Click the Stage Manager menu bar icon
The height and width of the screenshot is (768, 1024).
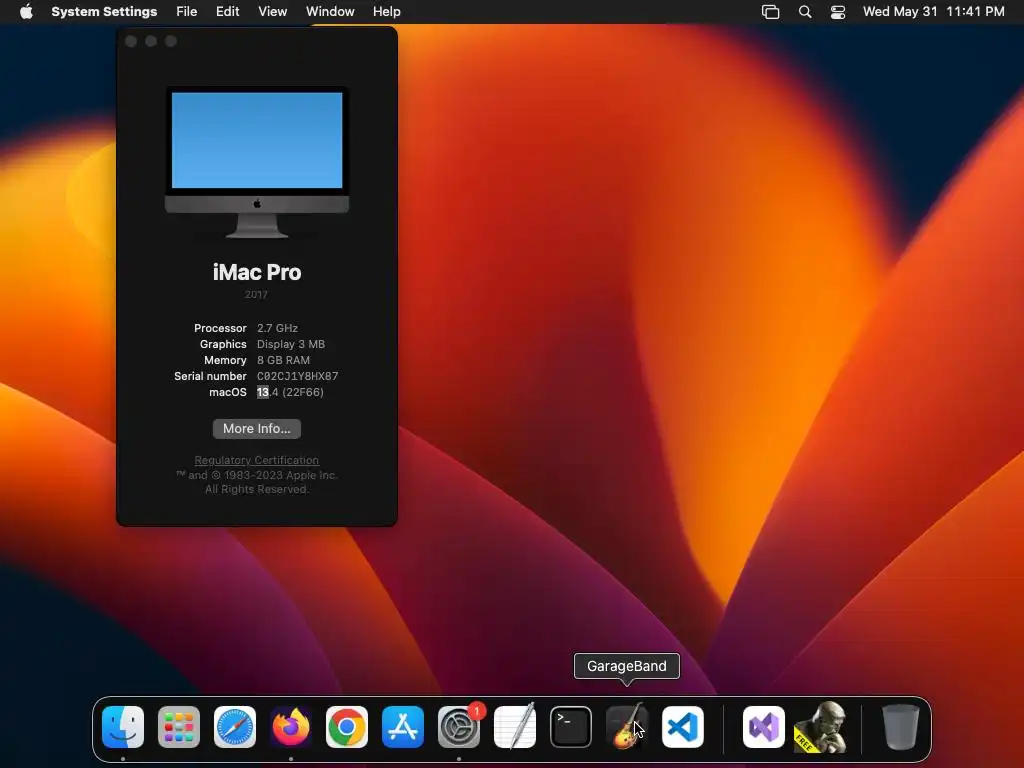pos(771,12)
